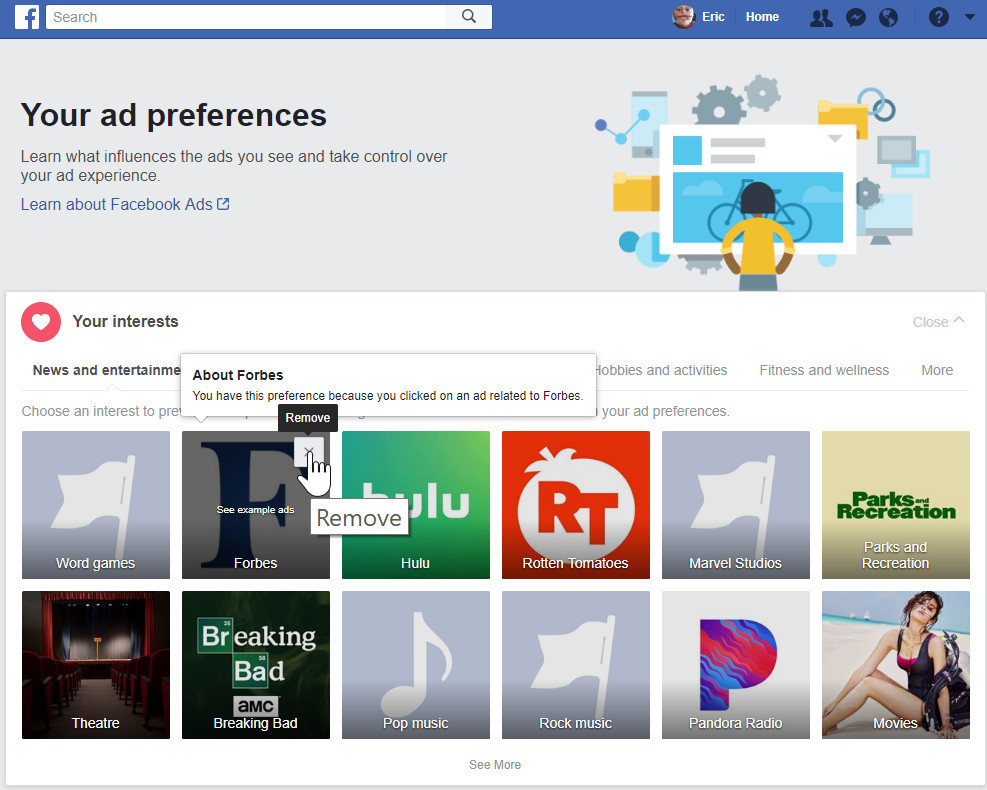This screenshot has width=987, height=790.
Task: Select the Fitness and wellness tab
Action: tap(824, 370)
